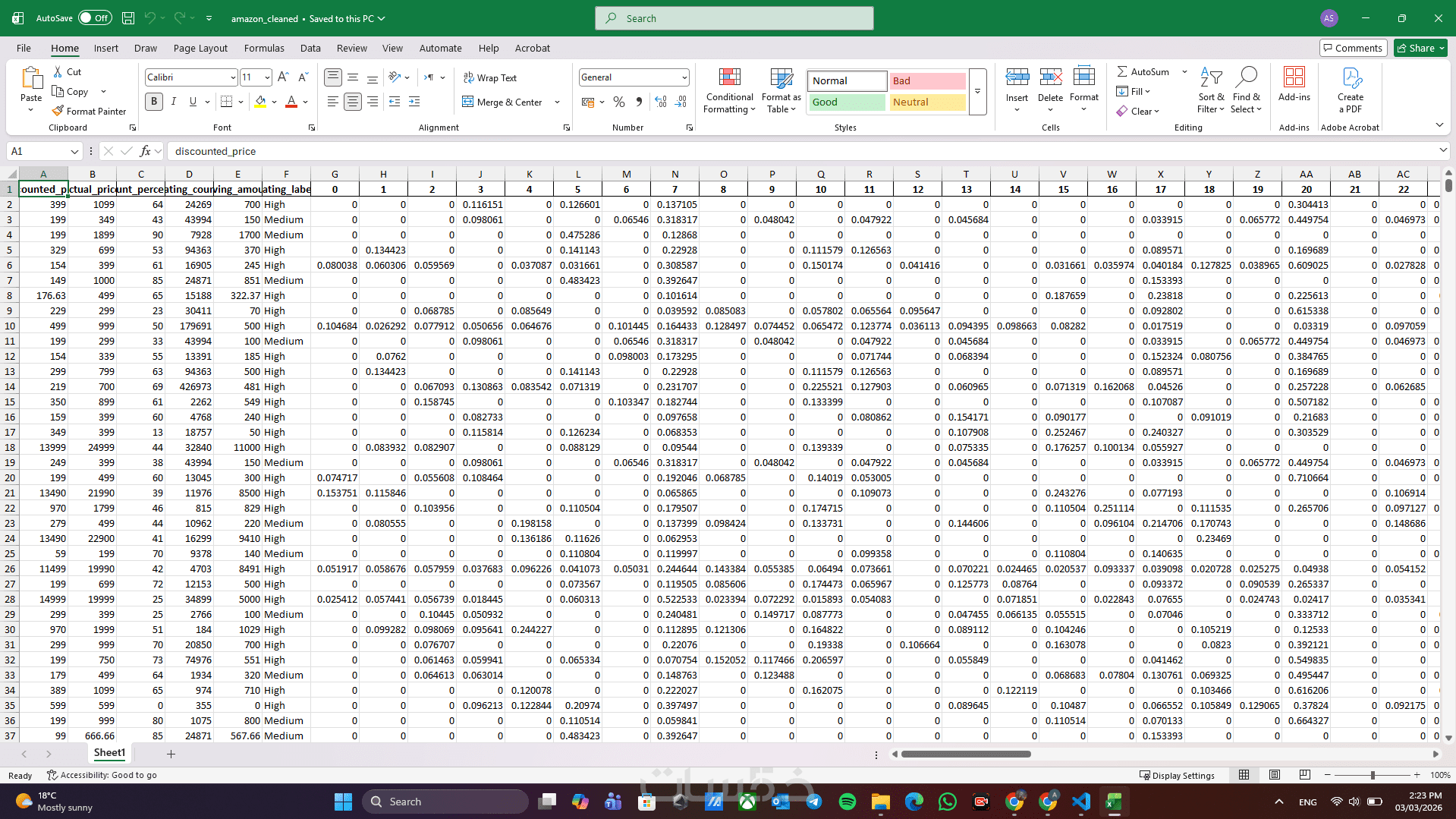
Task: Switch to Page Break Preview view
Action: pos(1304,775)
